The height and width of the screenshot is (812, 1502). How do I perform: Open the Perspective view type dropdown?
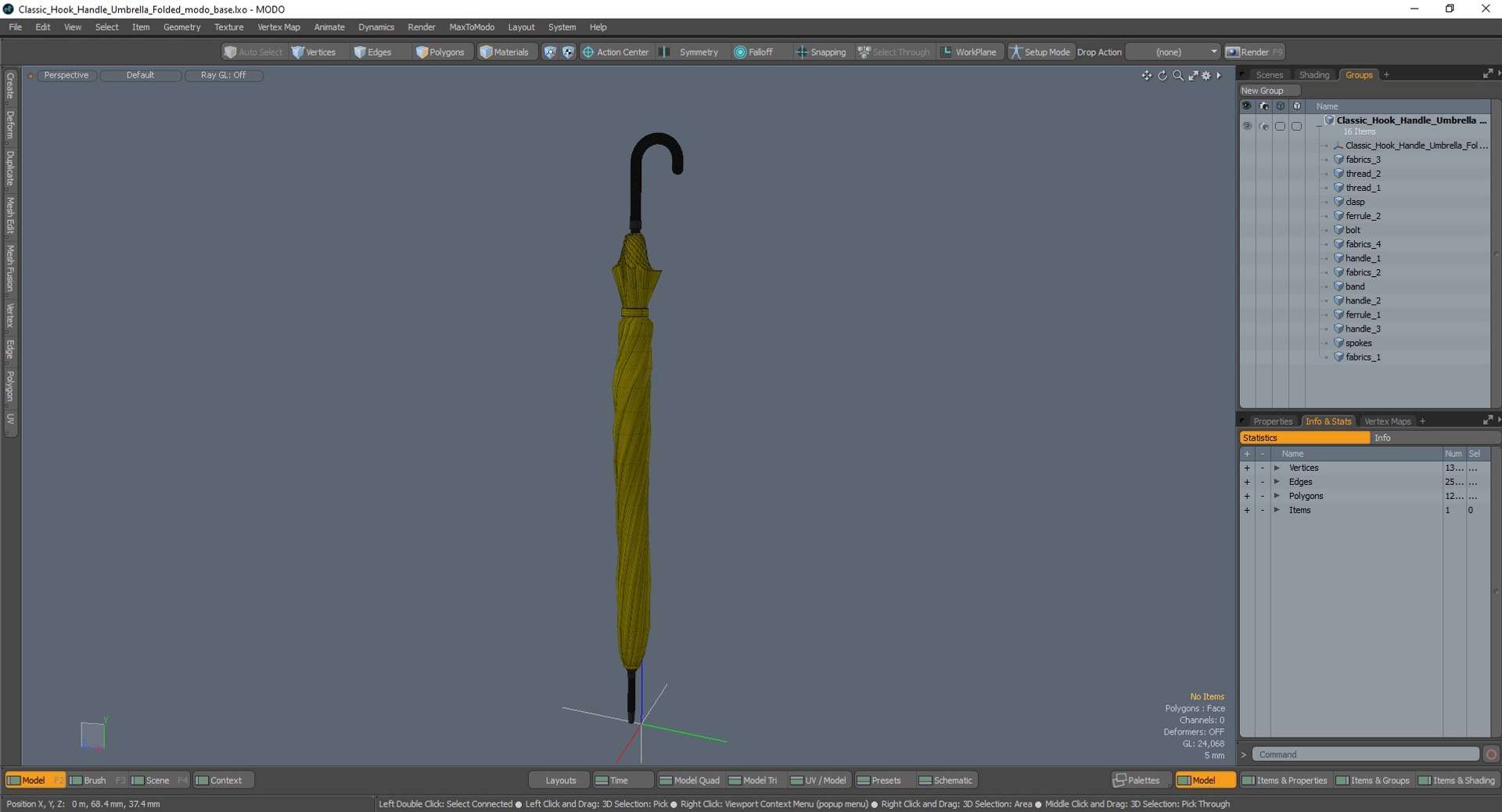coord(66,75)
